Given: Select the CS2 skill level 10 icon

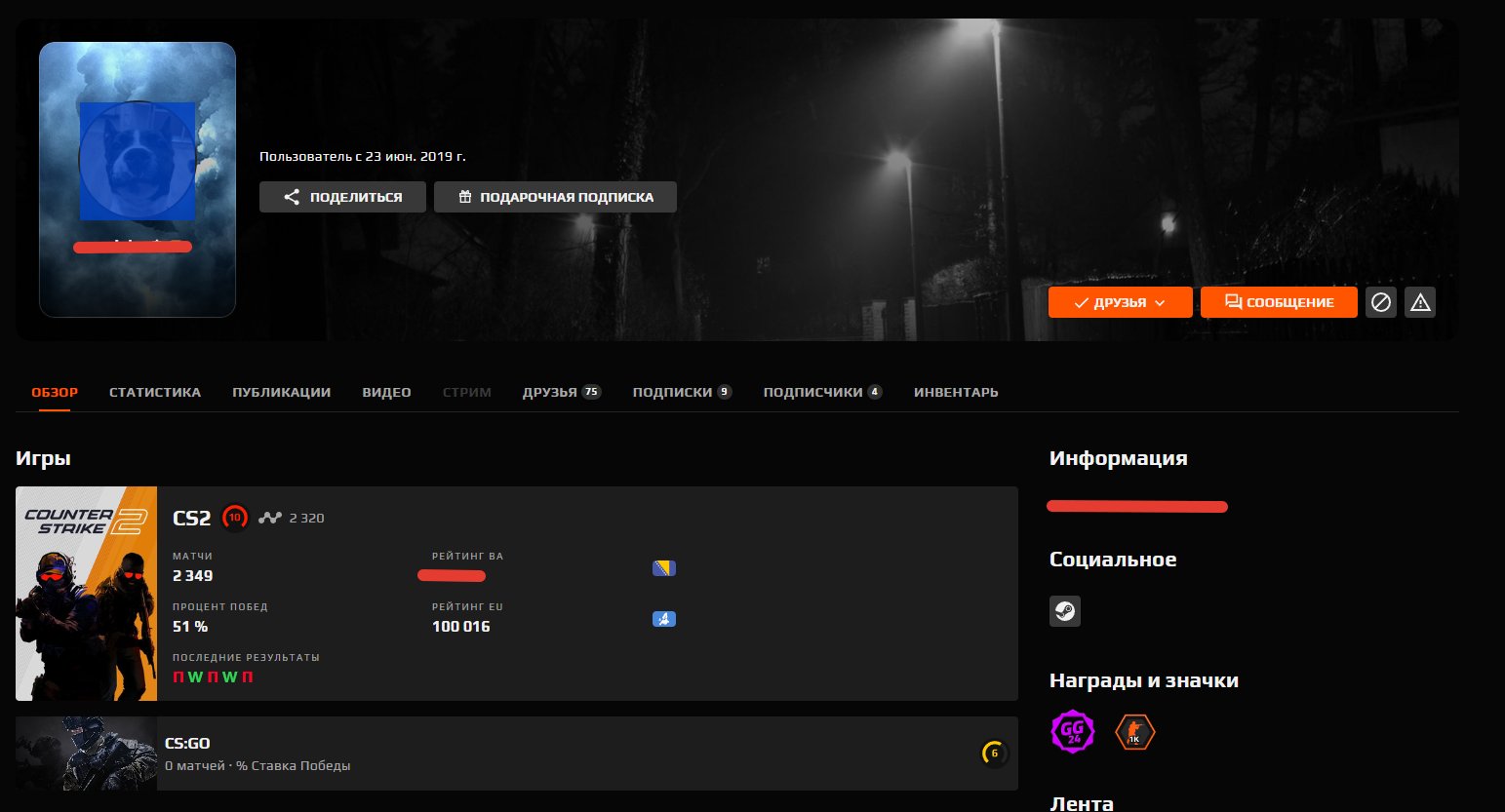Looking at the screenshot, I should (x=234, y=518).
